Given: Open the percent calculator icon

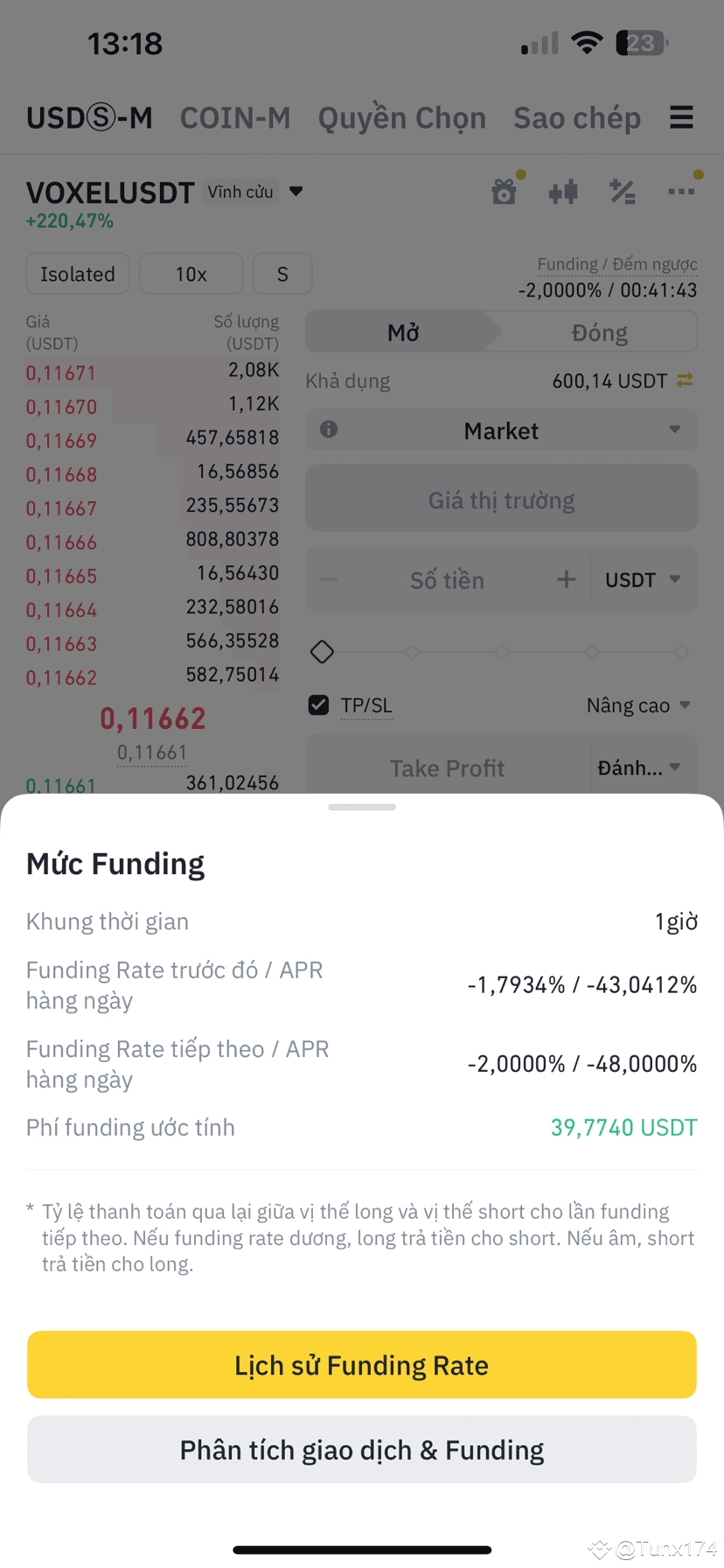Looking at the screenshot, I should tap(622, 192).
